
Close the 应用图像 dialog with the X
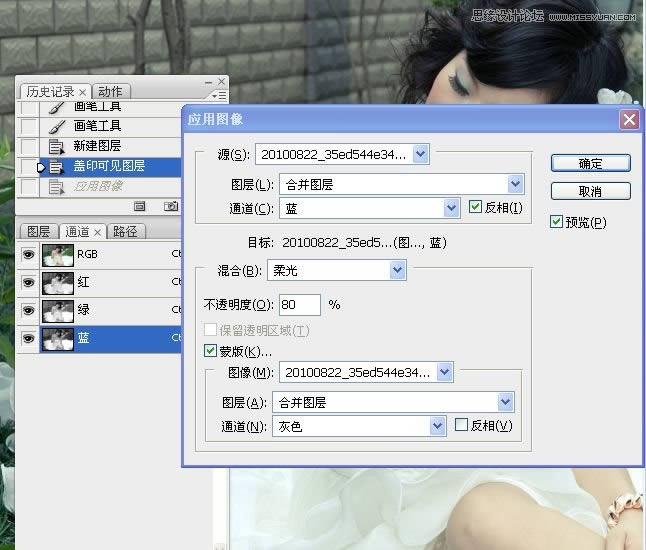628,120
